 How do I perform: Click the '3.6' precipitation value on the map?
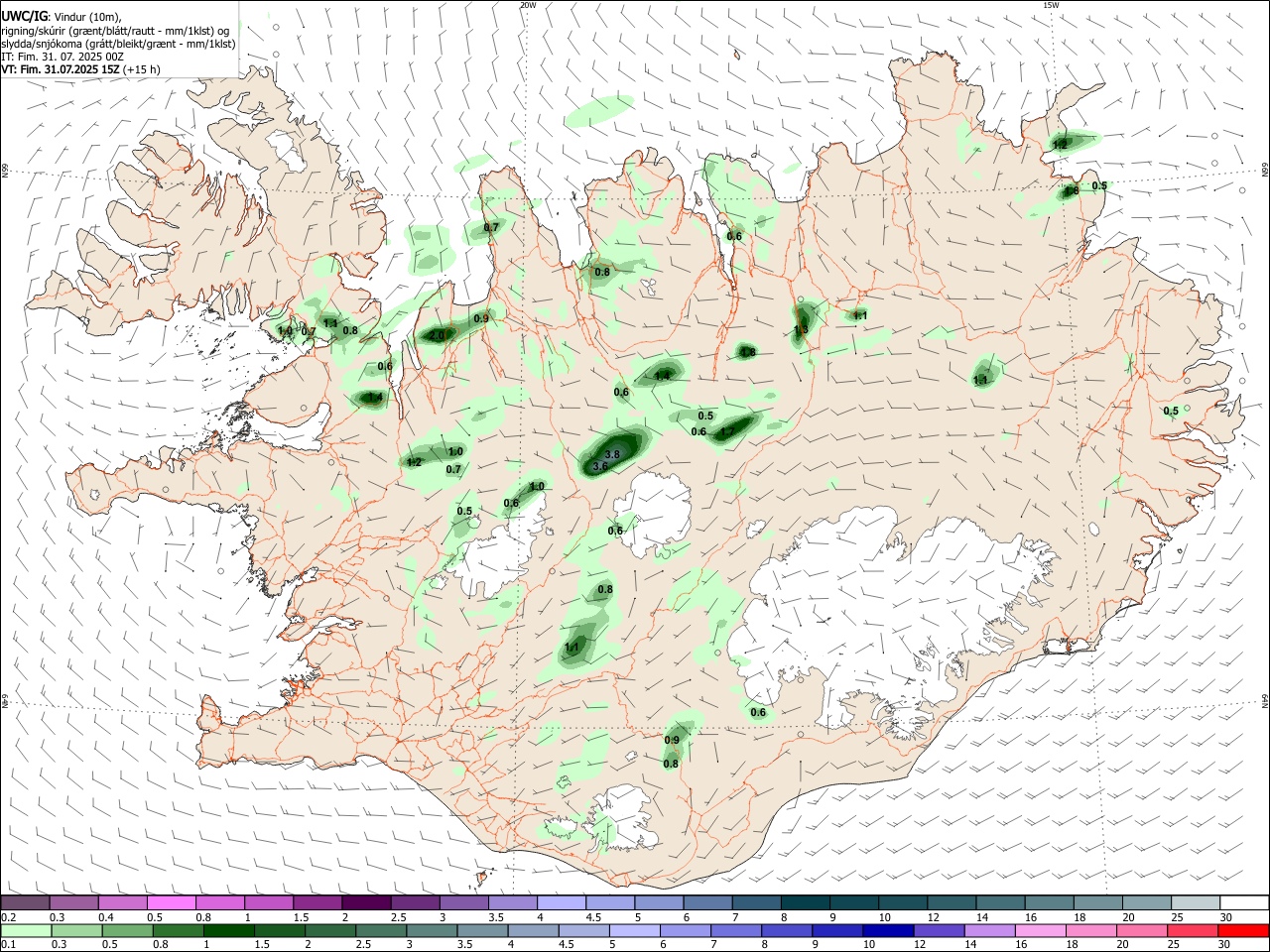[599, 466]
